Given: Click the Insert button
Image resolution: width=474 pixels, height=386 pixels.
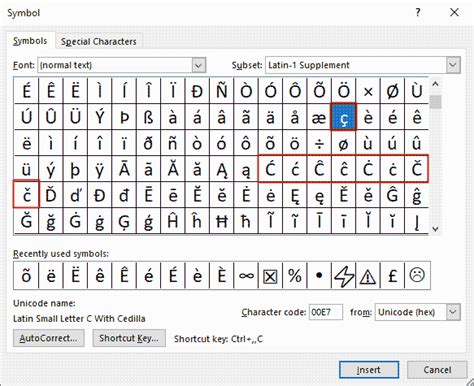Looking at the screenshot, I should 369,370.
